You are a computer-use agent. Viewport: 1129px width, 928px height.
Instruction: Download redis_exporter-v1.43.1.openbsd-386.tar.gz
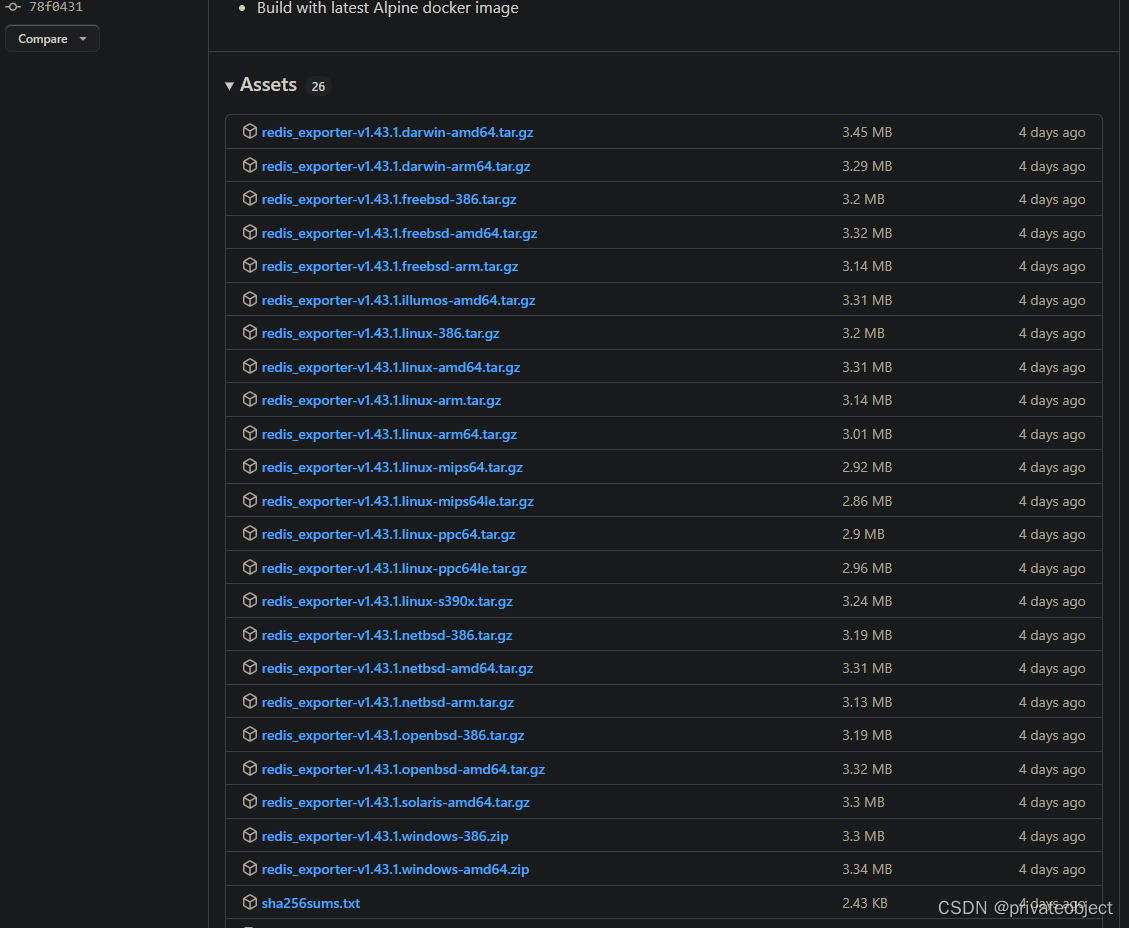pyautogui.click(x=393, y=735)
